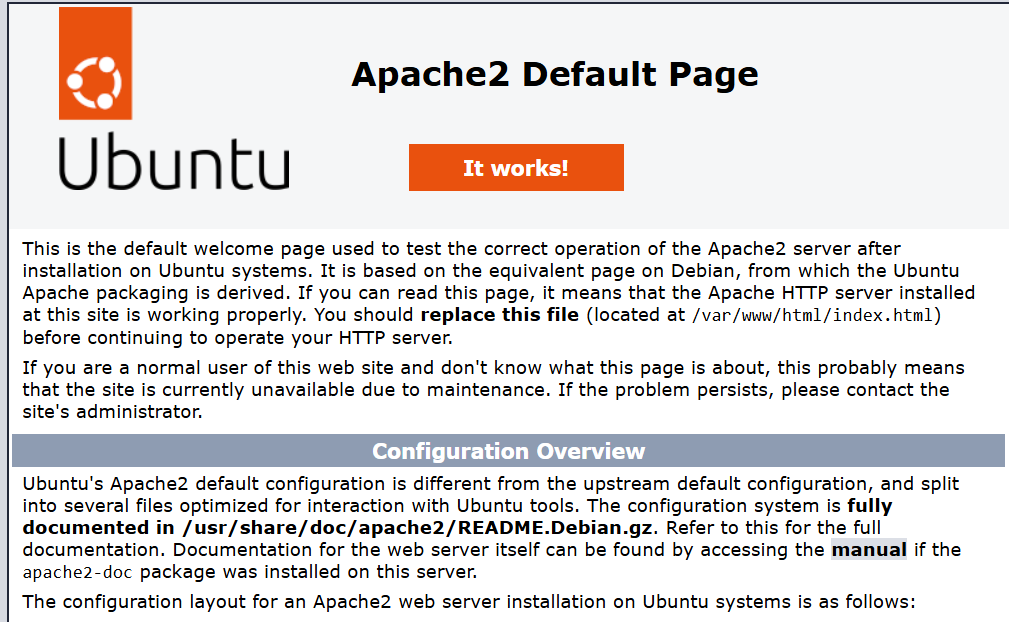Click the apache2-doc package name
This screenshot has height=622, width=1009.
coord(78,574)
